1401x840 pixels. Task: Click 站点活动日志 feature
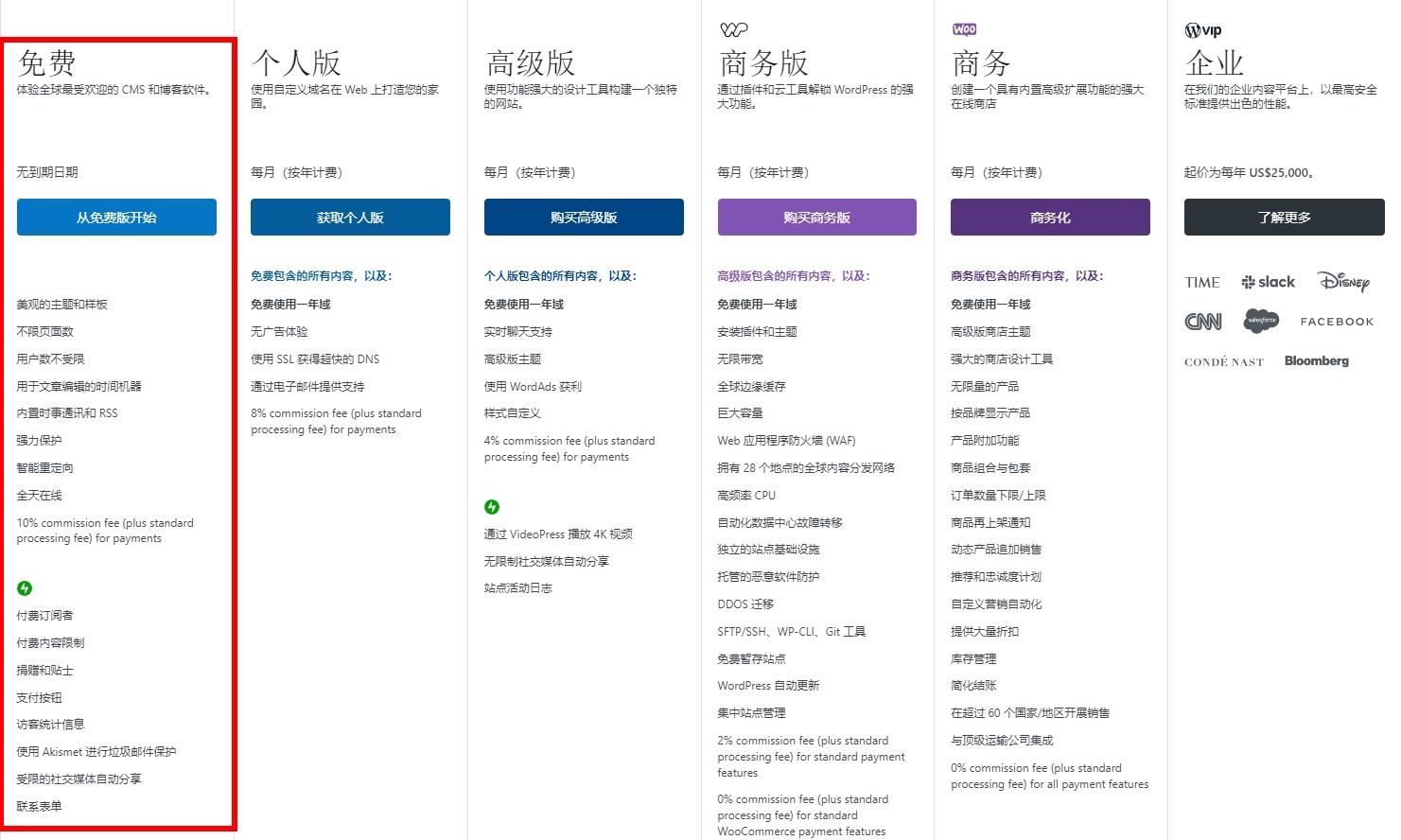[x=518, y=588]
